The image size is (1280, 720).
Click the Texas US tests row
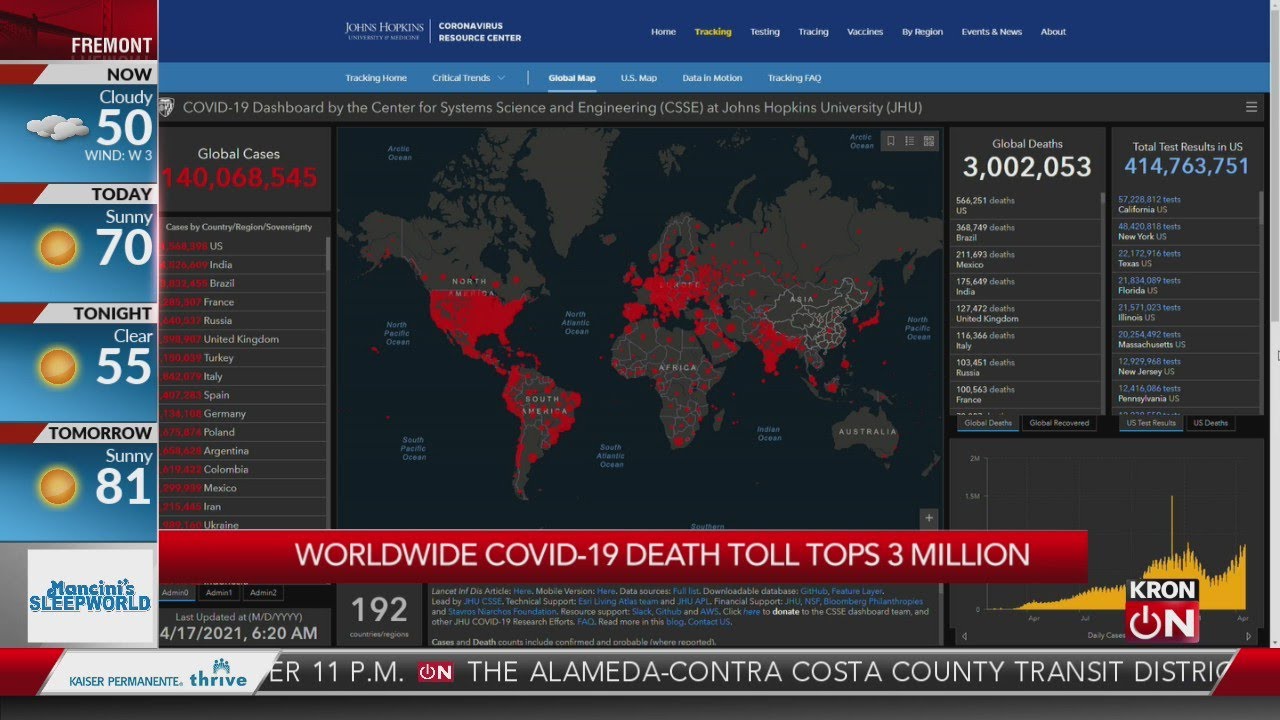click(x=1186, y=259)
